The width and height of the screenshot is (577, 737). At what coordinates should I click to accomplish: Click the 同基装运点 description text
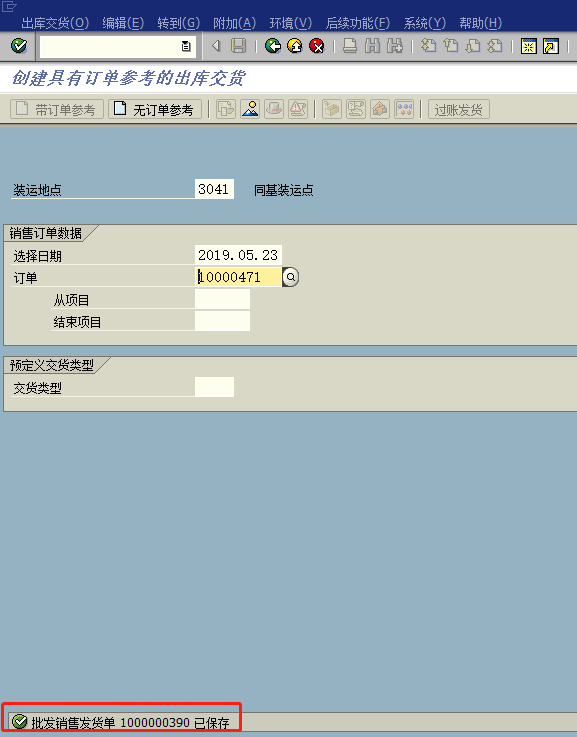pyautogui.click(x=283, y=190)
